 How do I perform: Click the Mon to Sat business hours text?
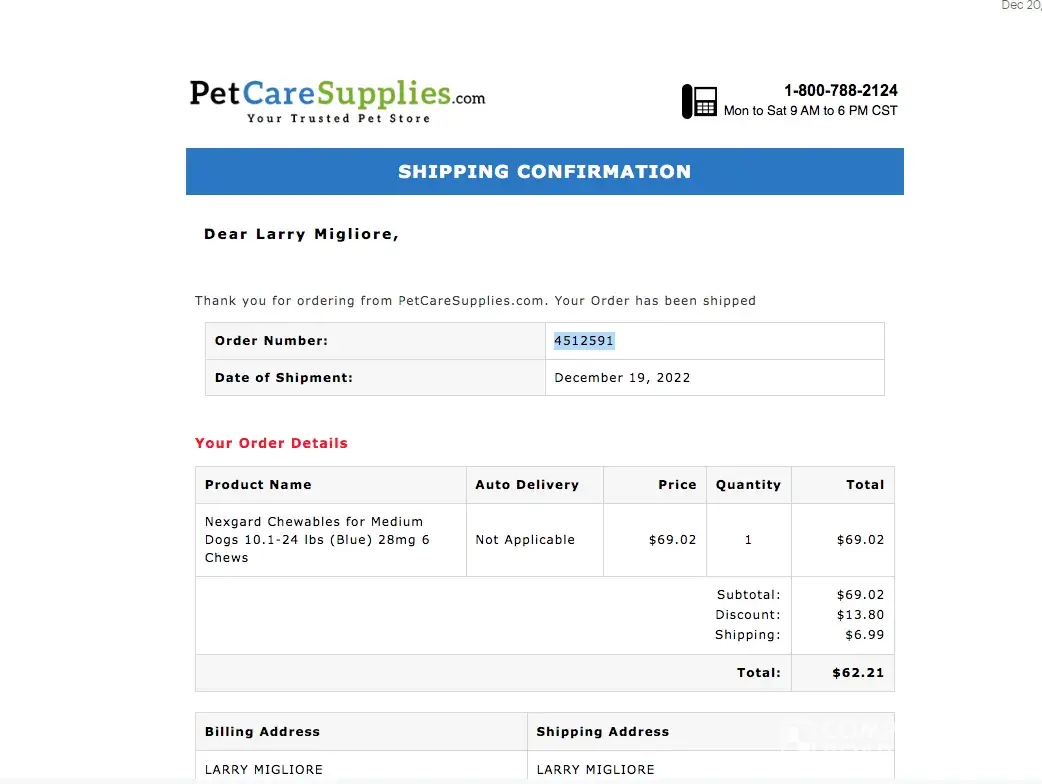tap(810, 111)
